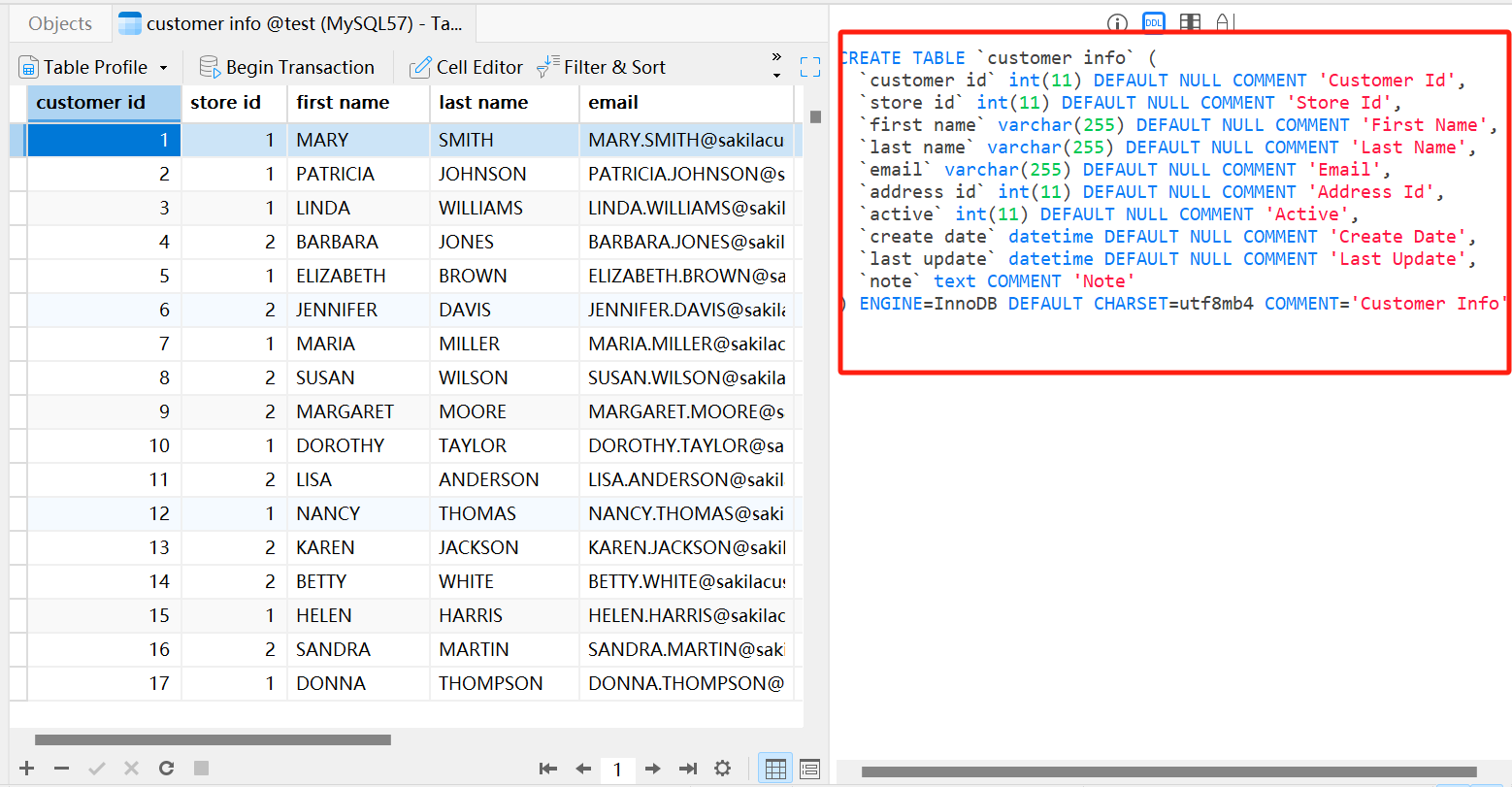Select the DDL view icon
Screen dimensions: 1512x787
point(1154,23)
